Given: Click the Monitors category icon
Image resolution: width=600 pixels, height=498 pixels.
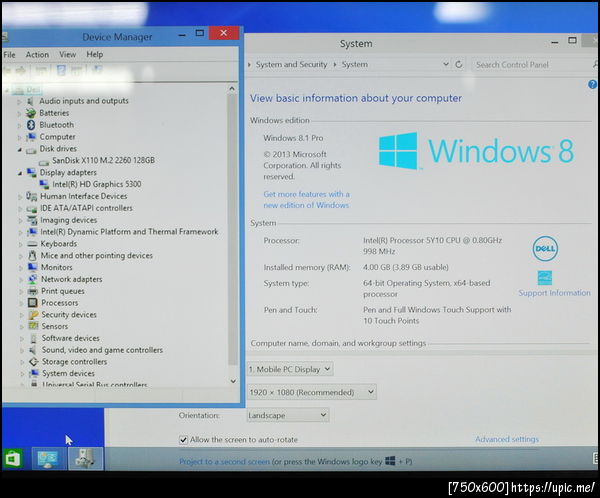Looking at the screenshot, I should (x=33, y=267).
